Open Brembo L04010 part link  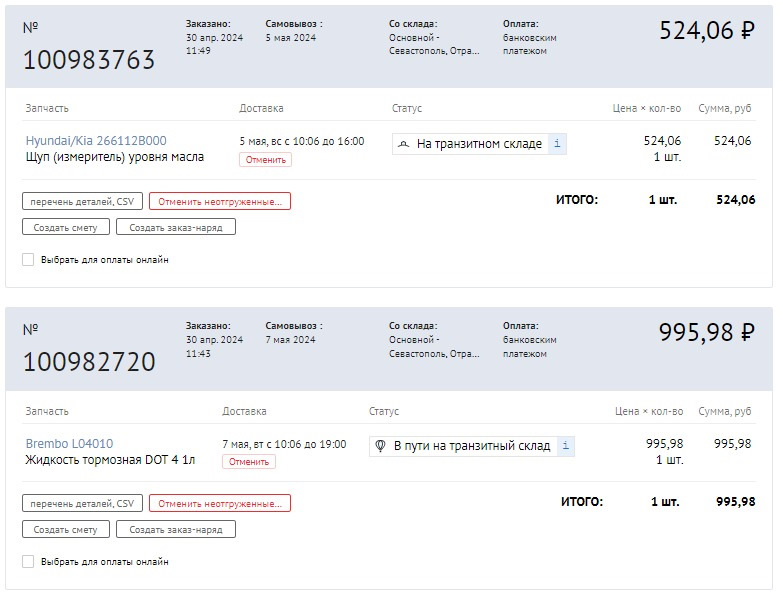click(x=69, y=443)
